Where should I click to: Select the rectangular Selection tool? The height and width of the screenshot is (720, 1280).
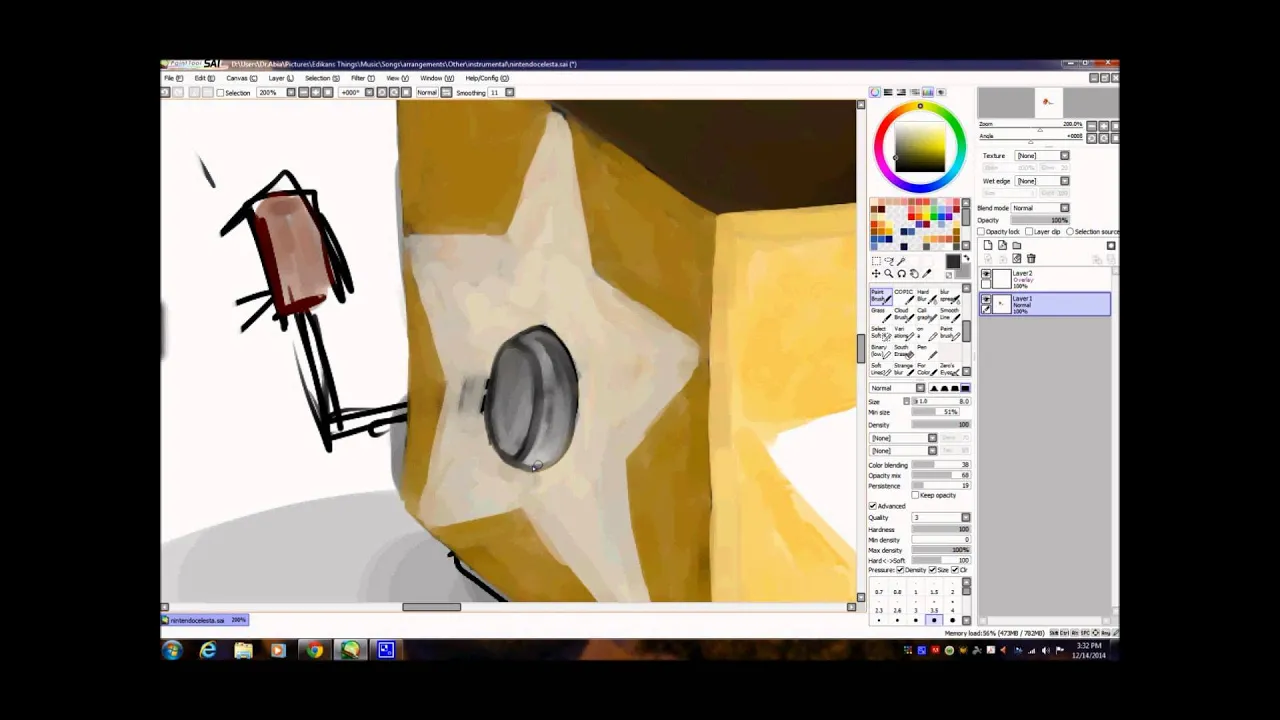[876, 261]
